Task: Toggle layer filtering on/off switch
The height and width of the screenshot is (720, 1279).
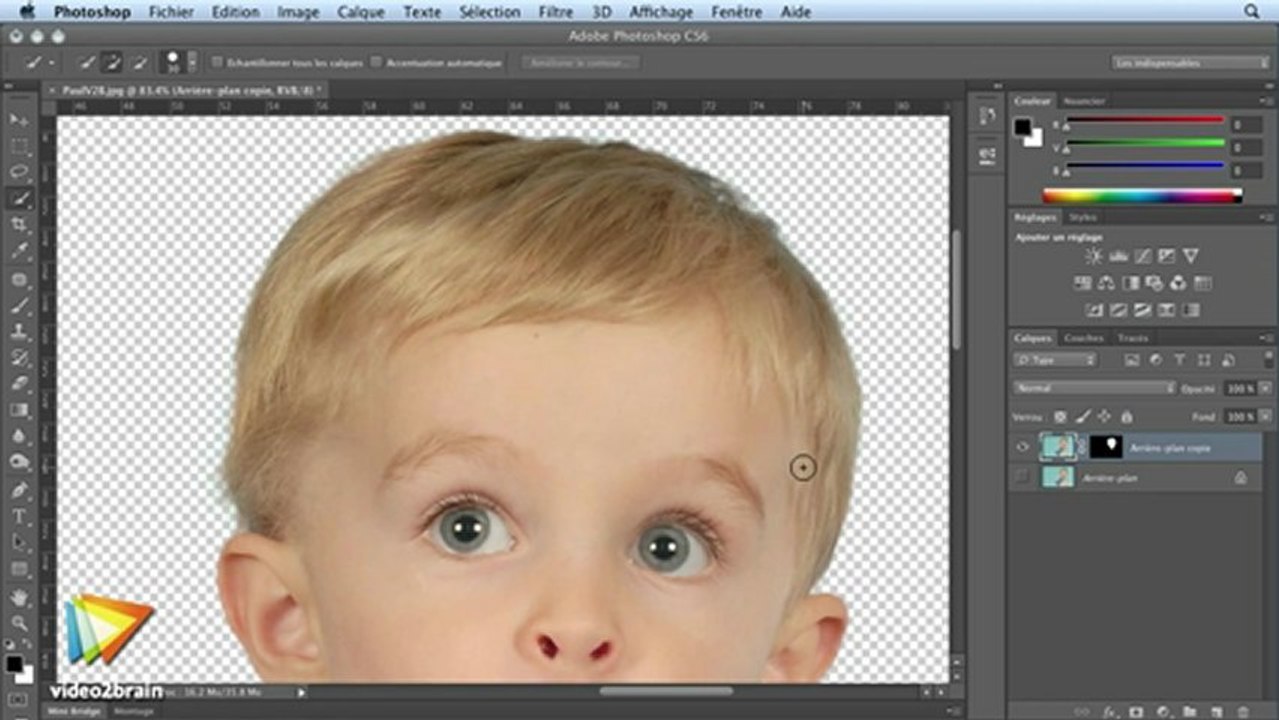Action: (x=1268, y=360)
